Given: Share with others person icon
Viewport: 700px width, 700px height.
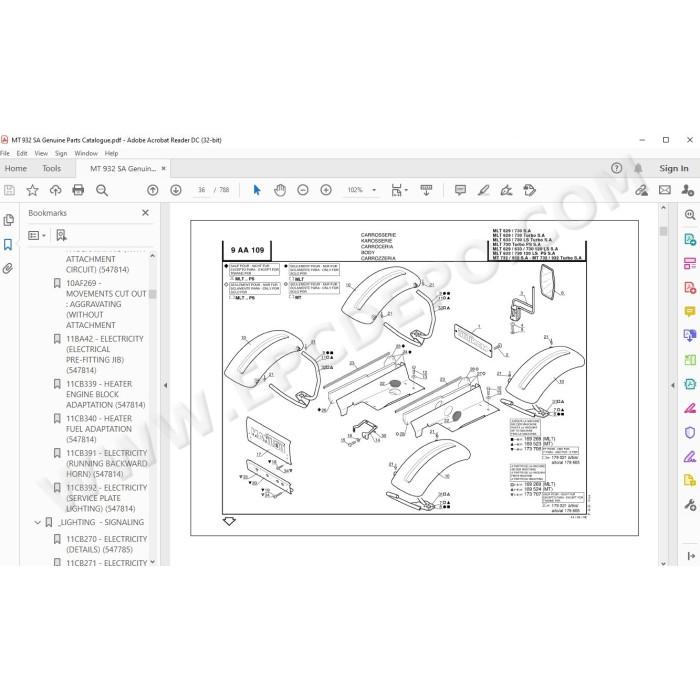Looking at the screenshot, I should [688, 191].
